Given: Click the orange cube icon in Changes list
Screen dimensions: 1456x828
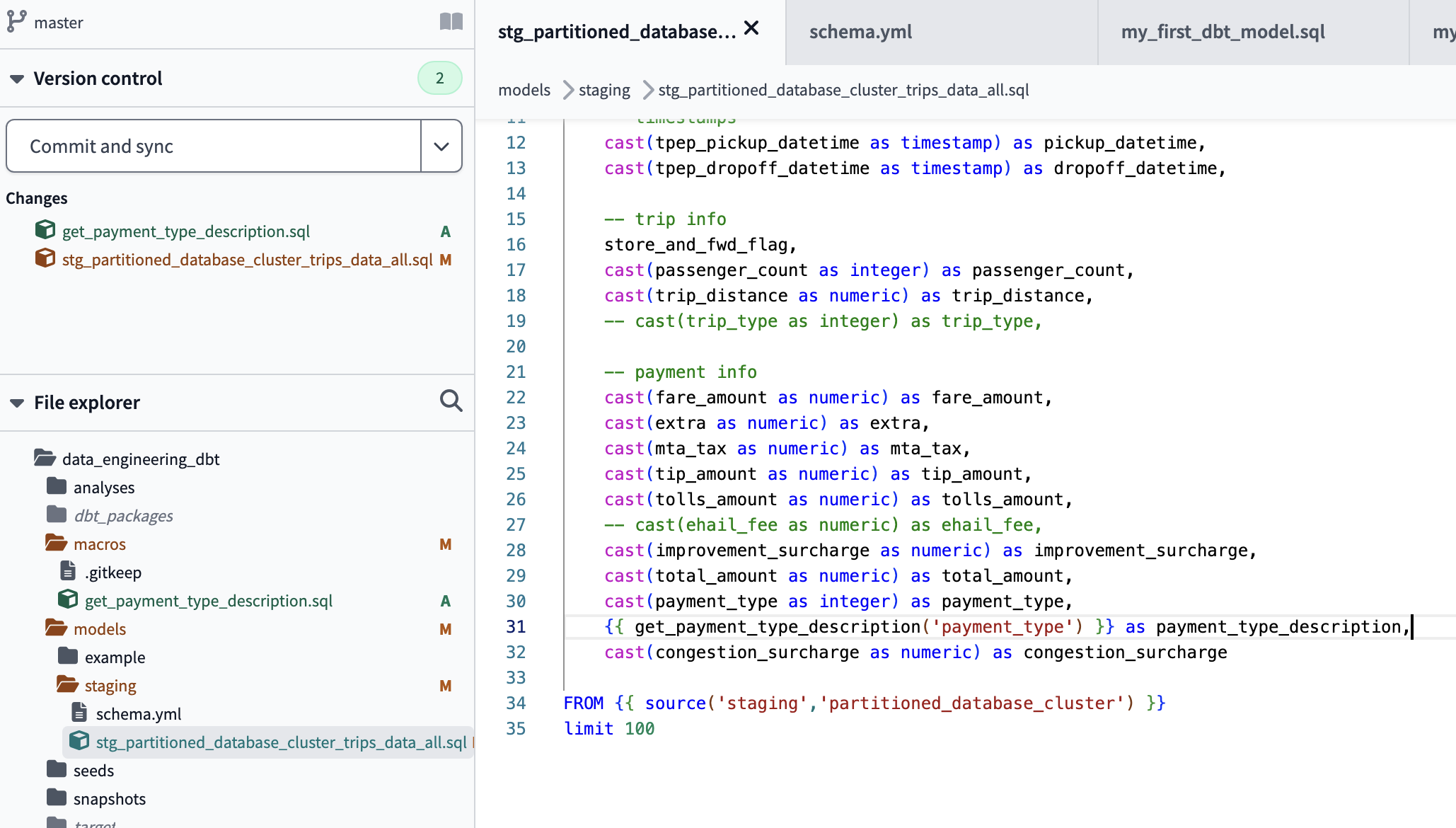Looking at the screenshot, I should [45, 258].
